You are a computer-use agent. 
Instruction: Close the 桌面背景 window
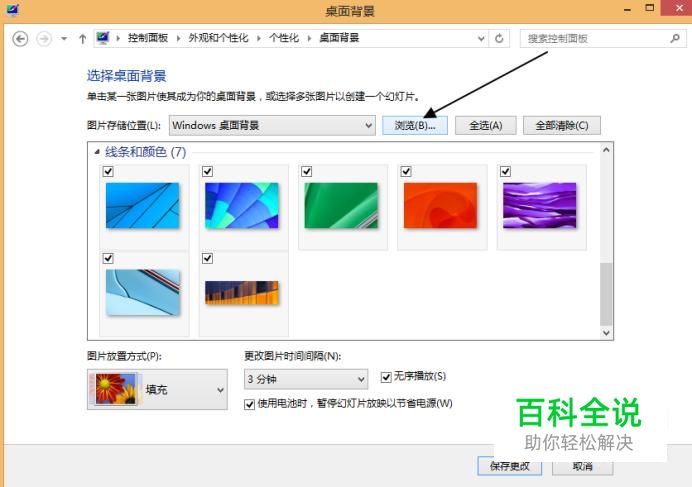tap(677, 8)
